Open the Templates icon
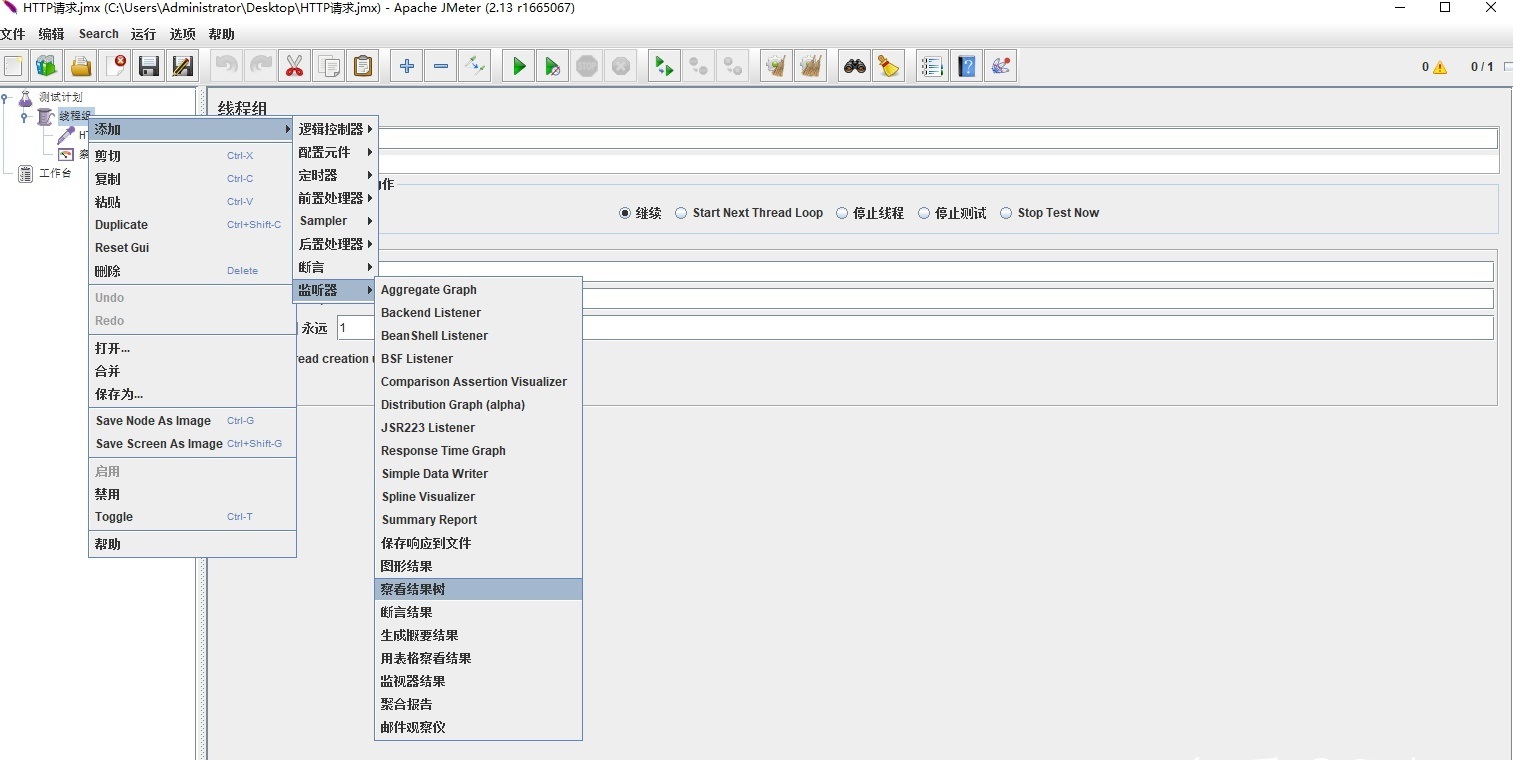The height and width of the screenshot is (760, 1513). click(47, 66)
